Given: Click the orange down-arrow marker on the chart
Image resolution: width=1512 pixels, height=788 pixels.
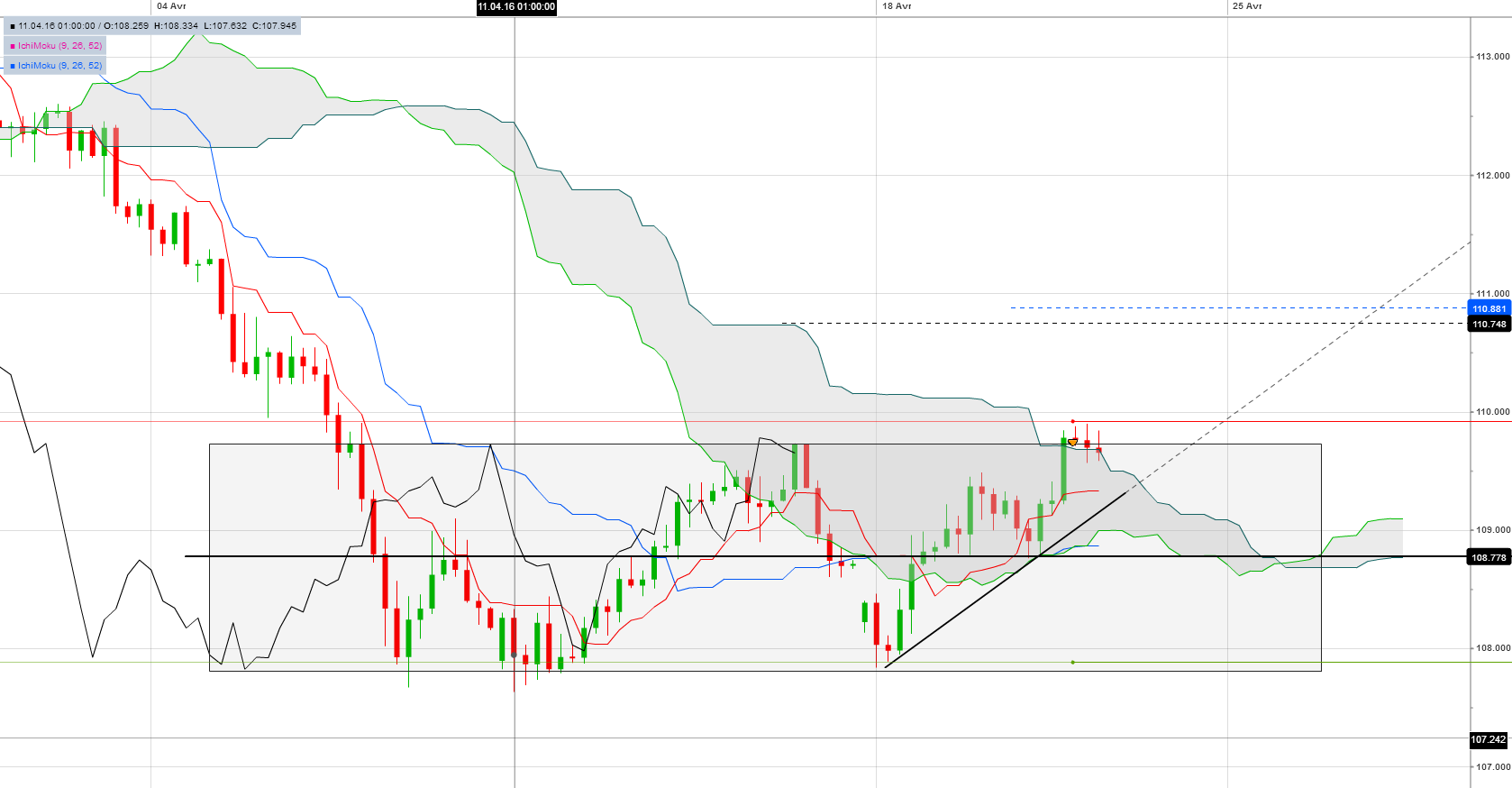Looking at the screenshot, I should click(1073, 442).
